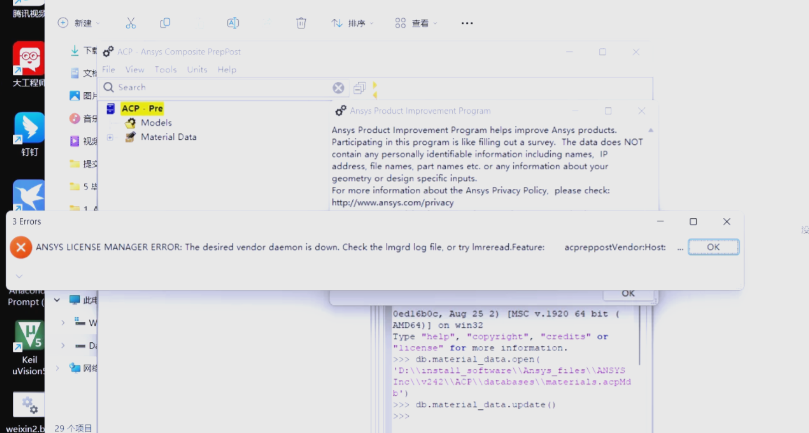
Task: Click the Material Data icon in the tree
Action: click(x=130, y=137)
